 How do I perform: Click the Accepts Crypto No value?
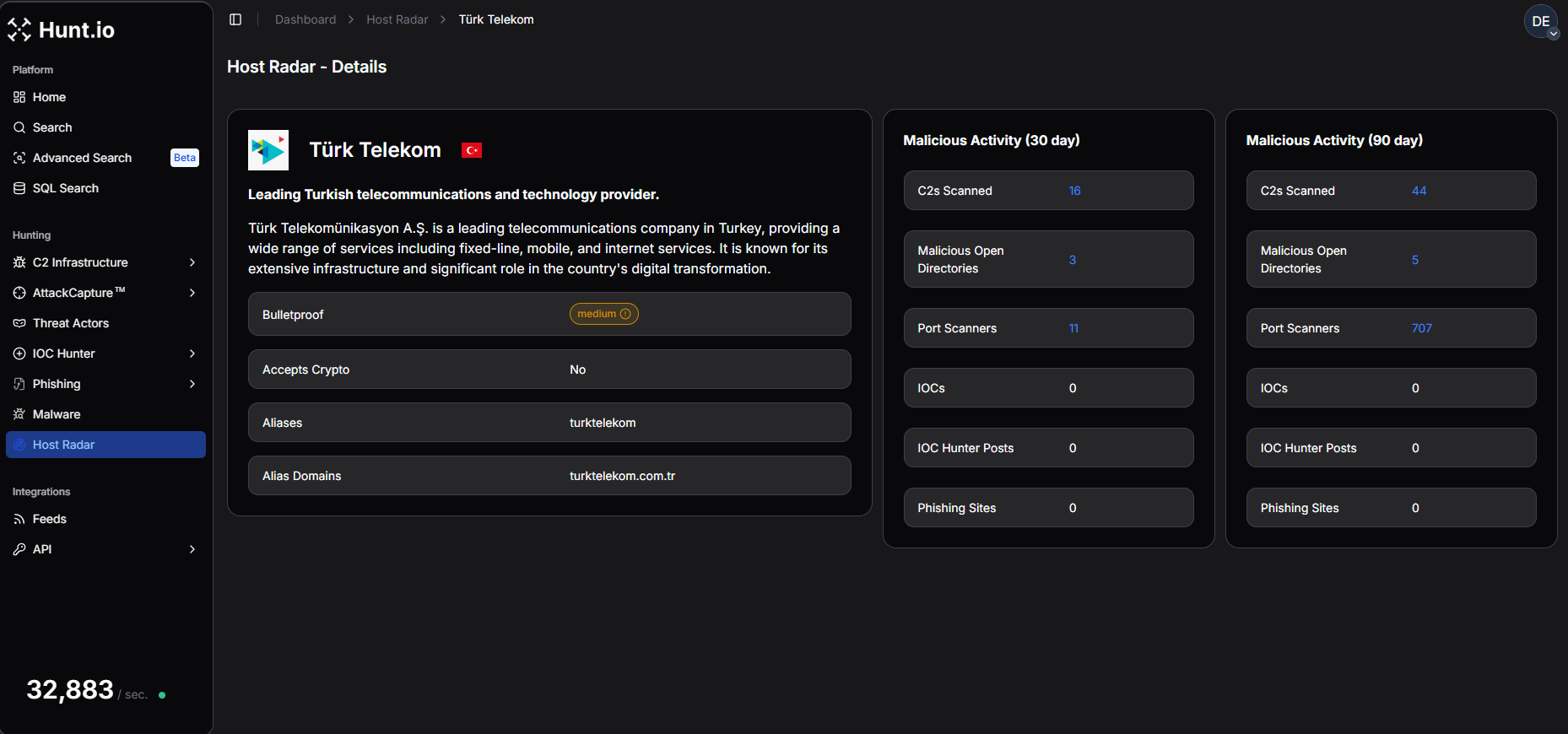click(x=577, y=370)
